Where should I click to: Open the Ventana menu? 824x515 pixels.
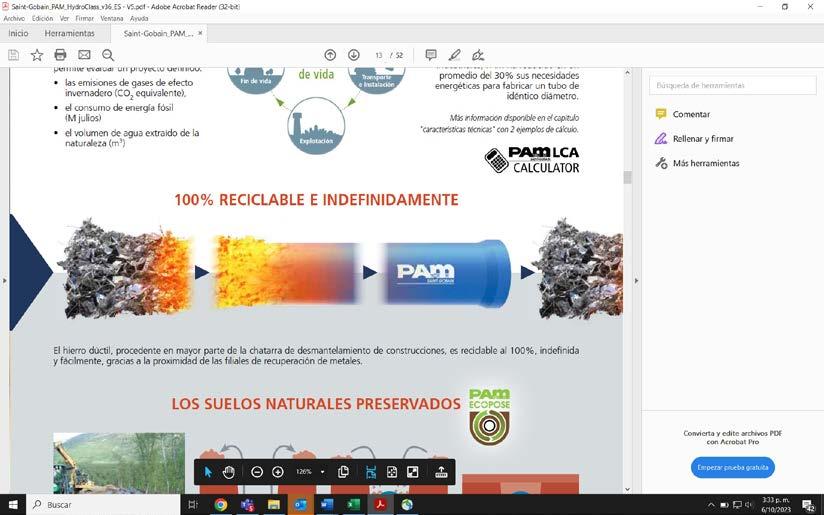111,18
